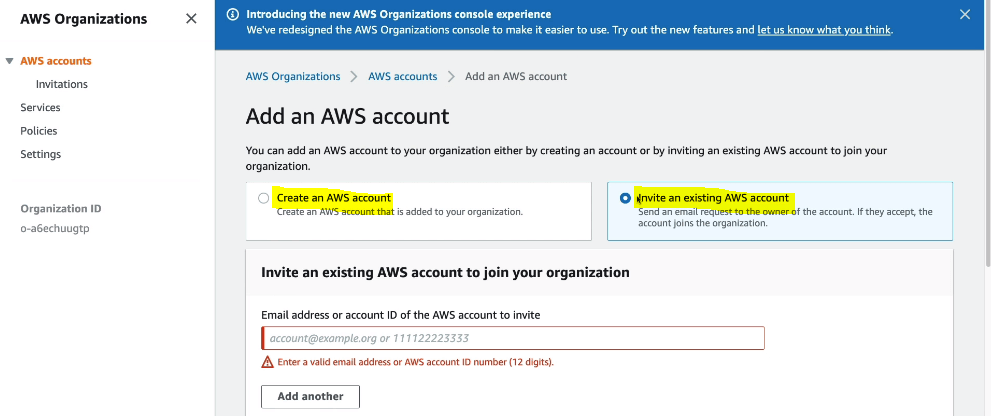Click the info icon in the blue banner
The width and height of the screenshot is (991, 416).
tap(233, 15)
